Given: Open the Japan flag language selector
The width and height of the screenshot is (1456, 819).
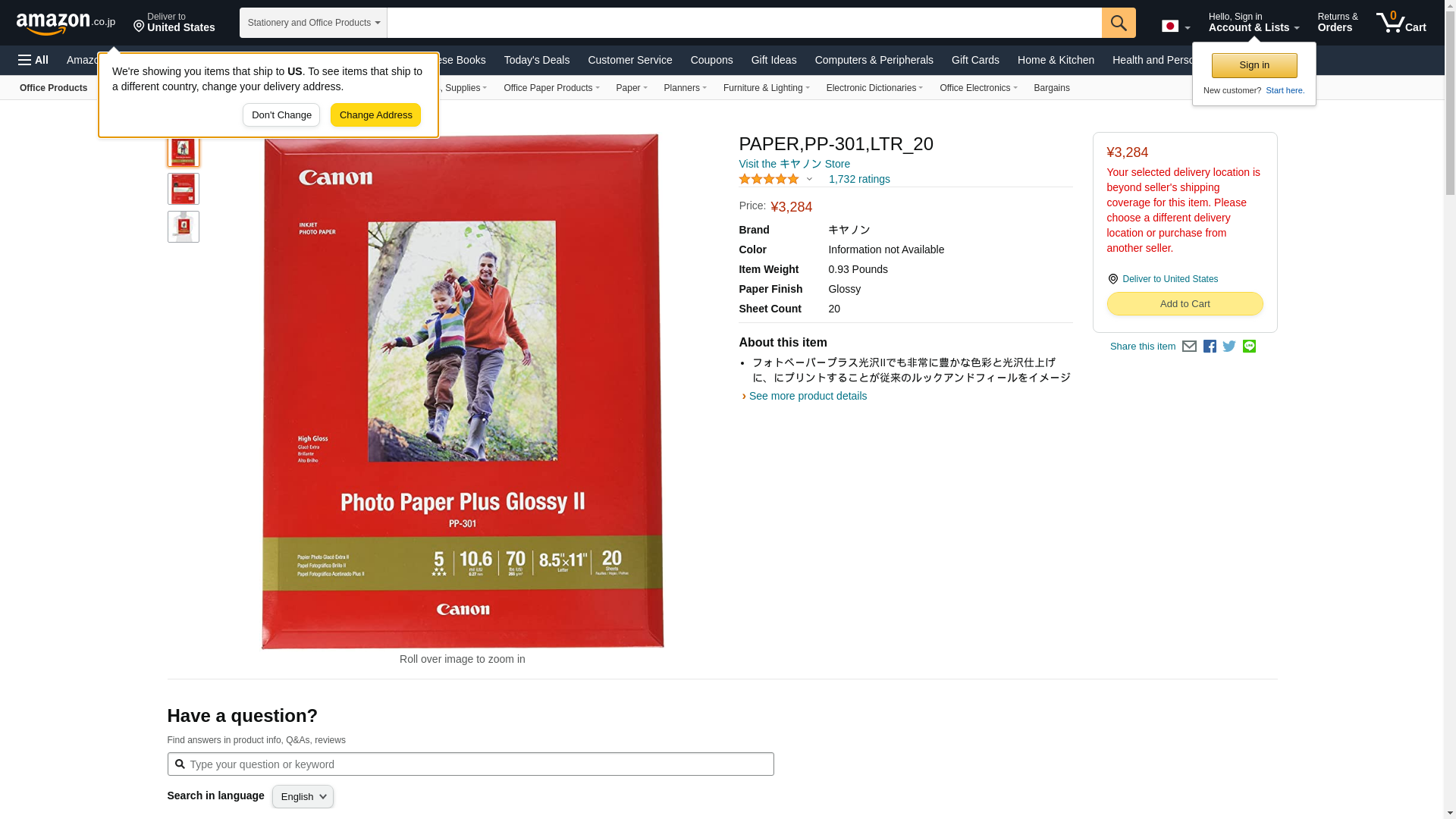Looking at the screenshot, I should click(x=1175, y=27).
